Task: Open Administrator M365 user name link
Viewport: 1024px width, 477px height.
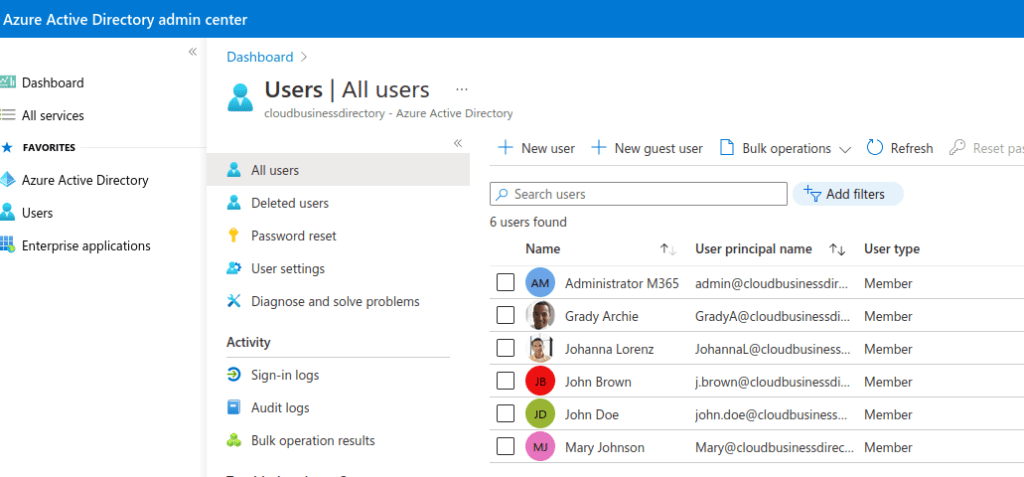Action: click(x=622, y=283)
